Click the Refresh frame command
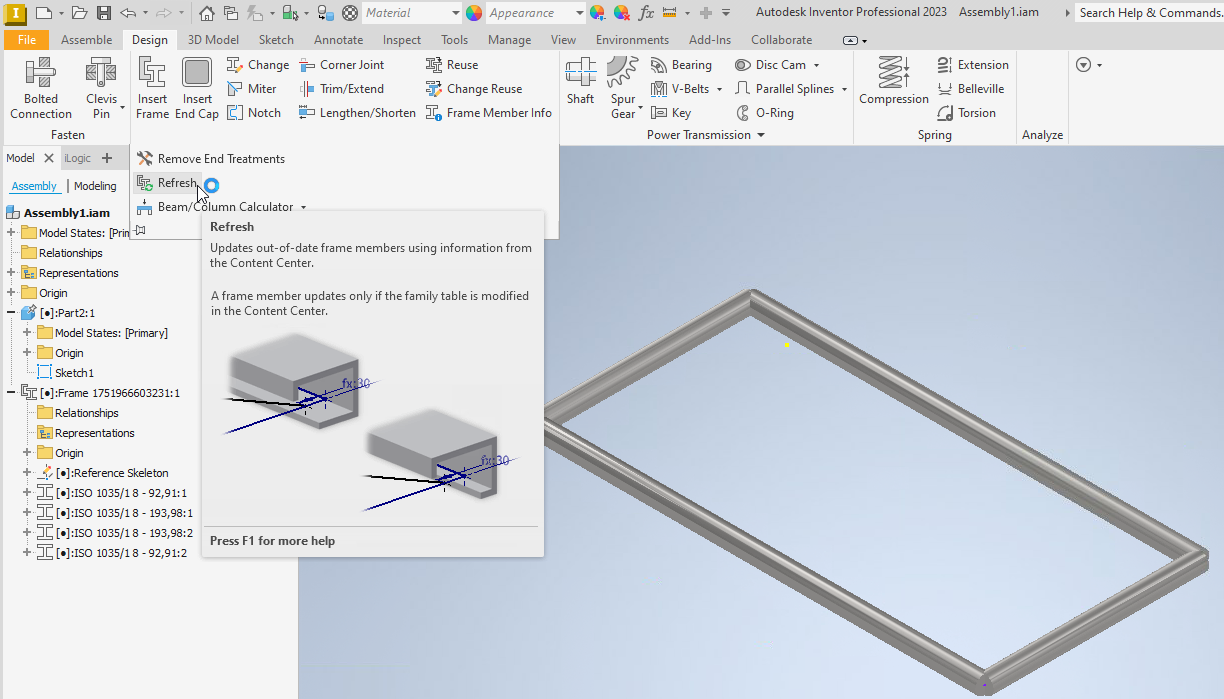Image resolution: width=1224 pixels, height=699 pixels. (x=167, y=183)
